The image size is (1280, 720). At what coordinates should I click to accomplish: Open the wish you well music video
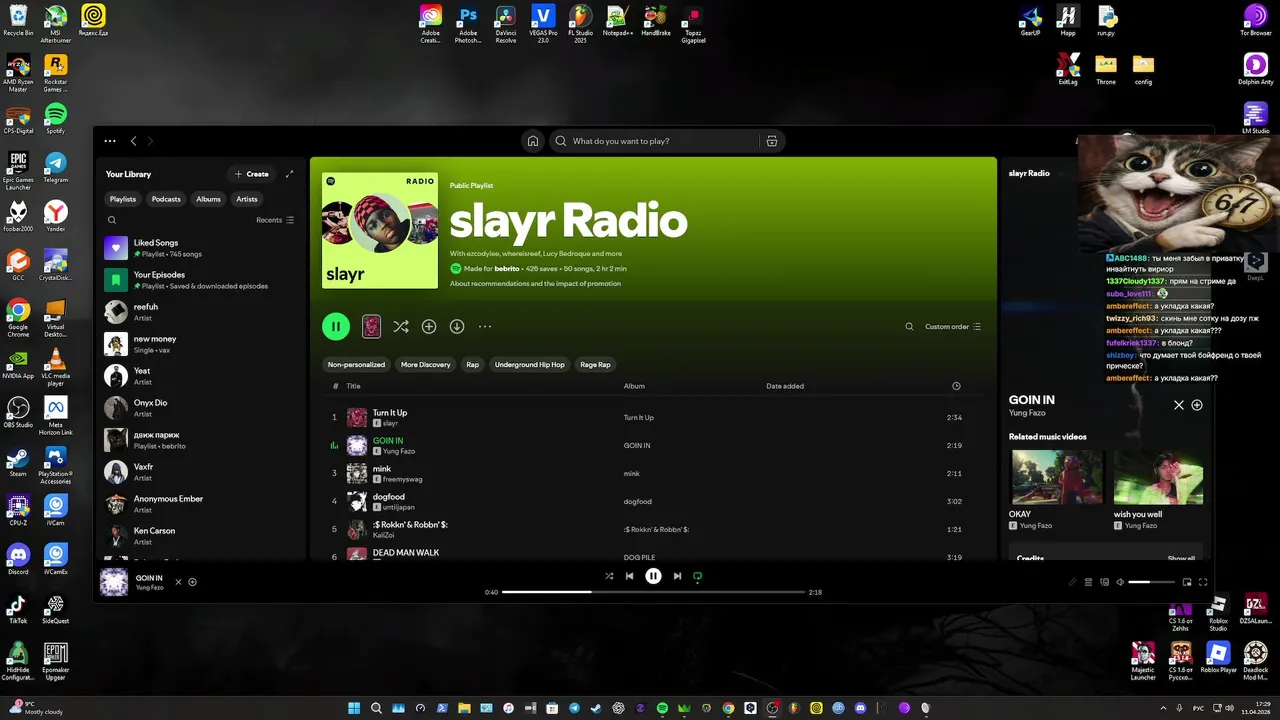click(1159, 490)
